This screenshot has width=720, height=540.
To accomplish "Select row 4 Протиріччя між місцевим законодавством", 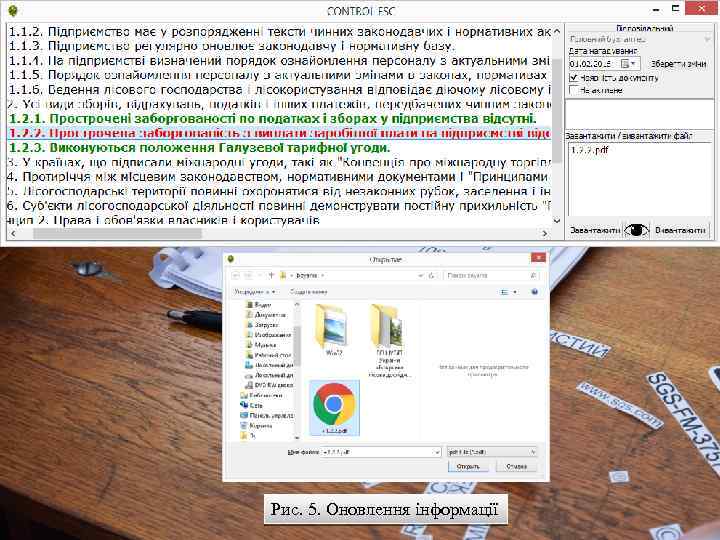I will (x=279, y=177).
